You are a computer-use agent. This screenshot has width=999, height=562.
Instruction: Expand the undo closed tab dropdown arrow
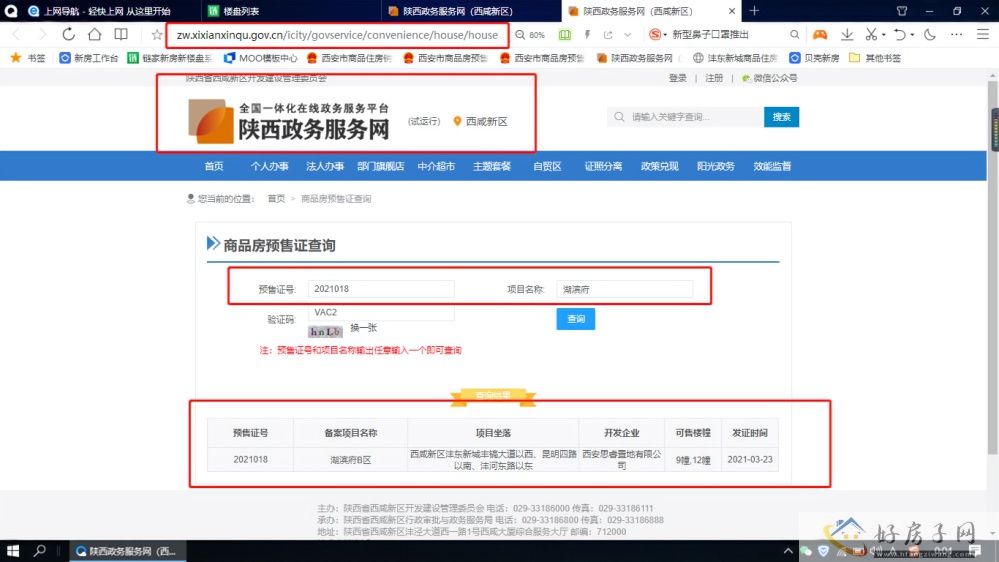912,35
